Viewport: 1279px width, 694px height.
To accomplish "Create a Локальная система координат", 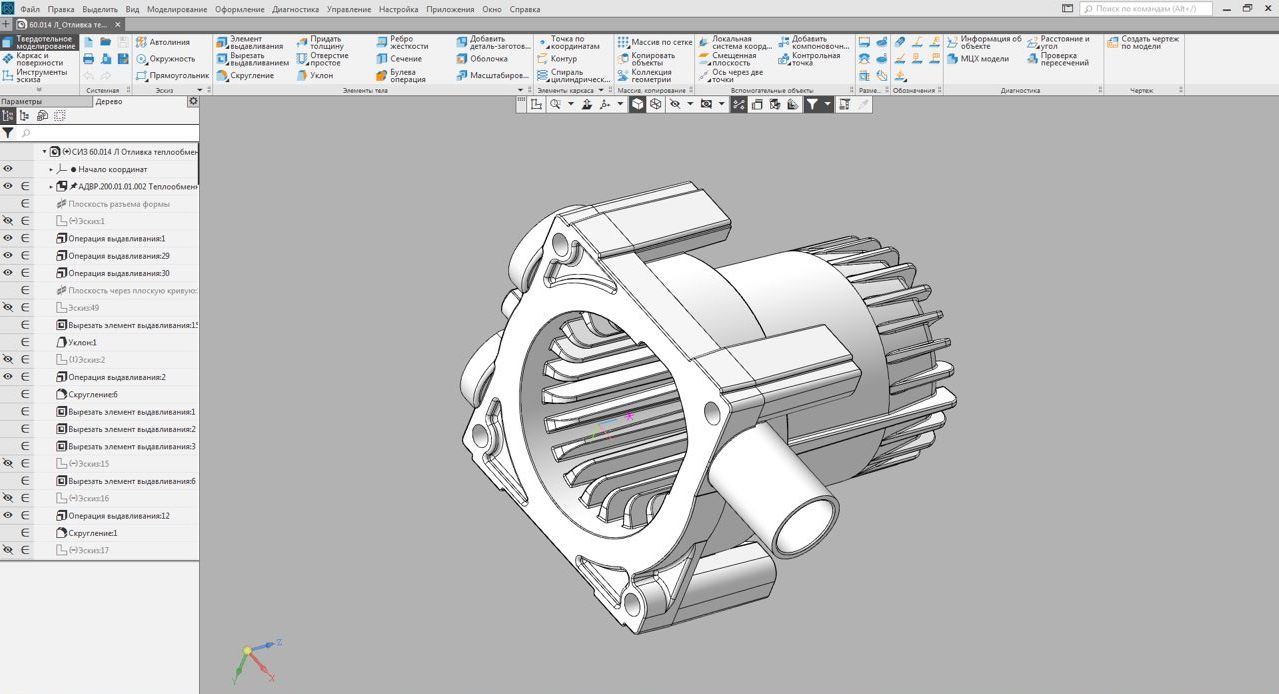I will (x=734, y=42).
